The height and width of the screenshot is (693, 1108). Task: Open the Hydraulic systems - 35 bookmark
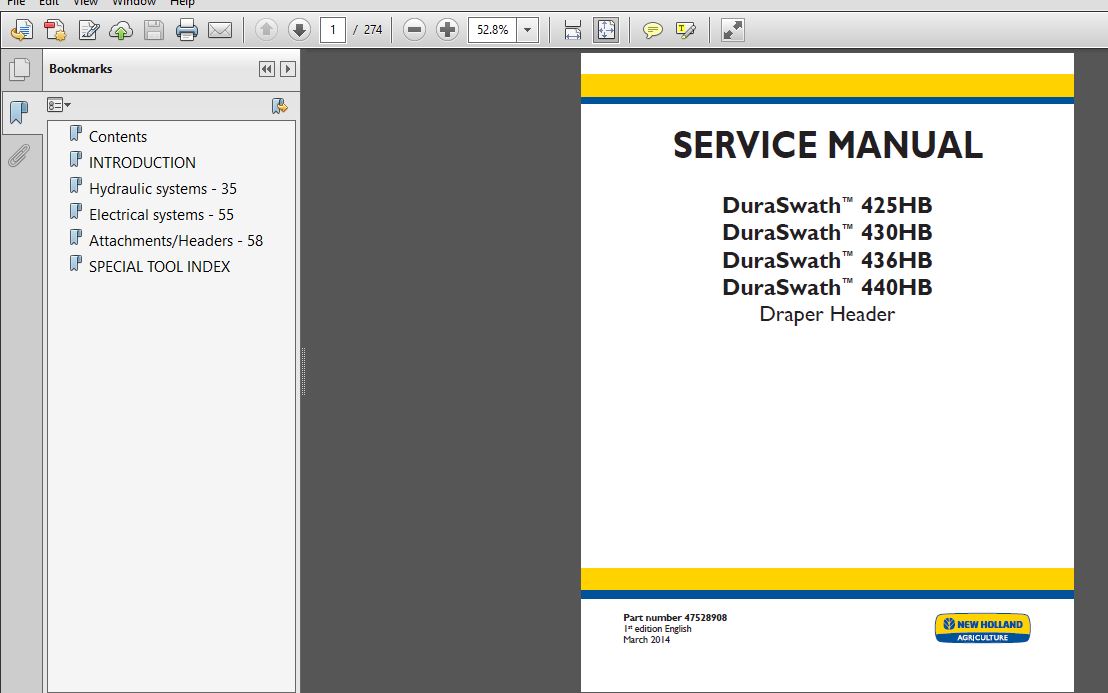click(x=163, y=189)
